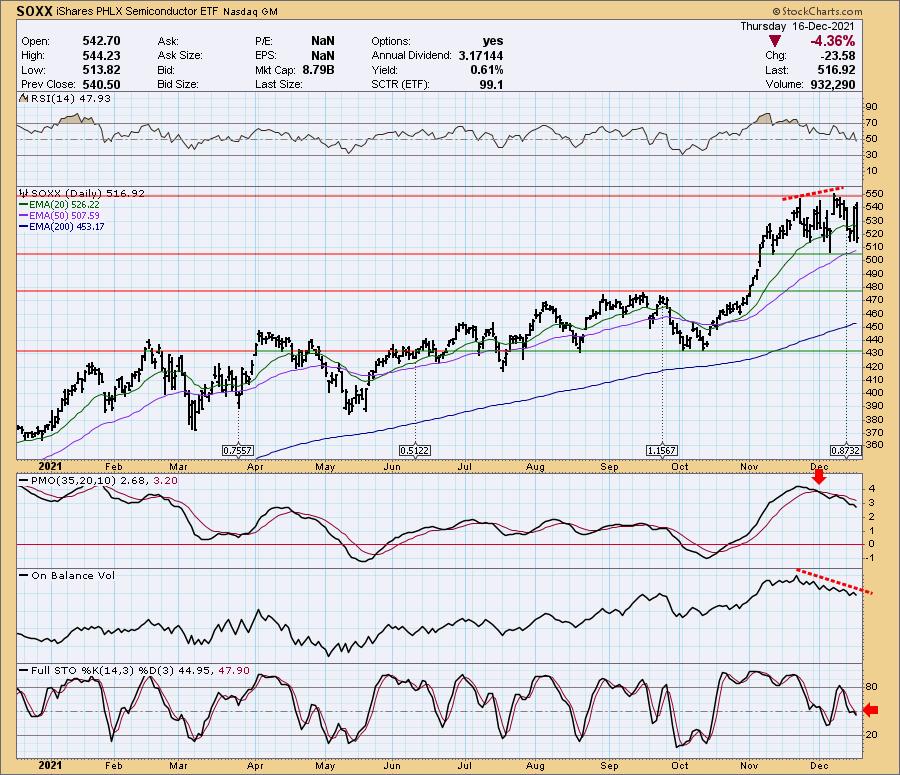
Task: Click the On Balance Vol label
Action: tap(73, 575)
